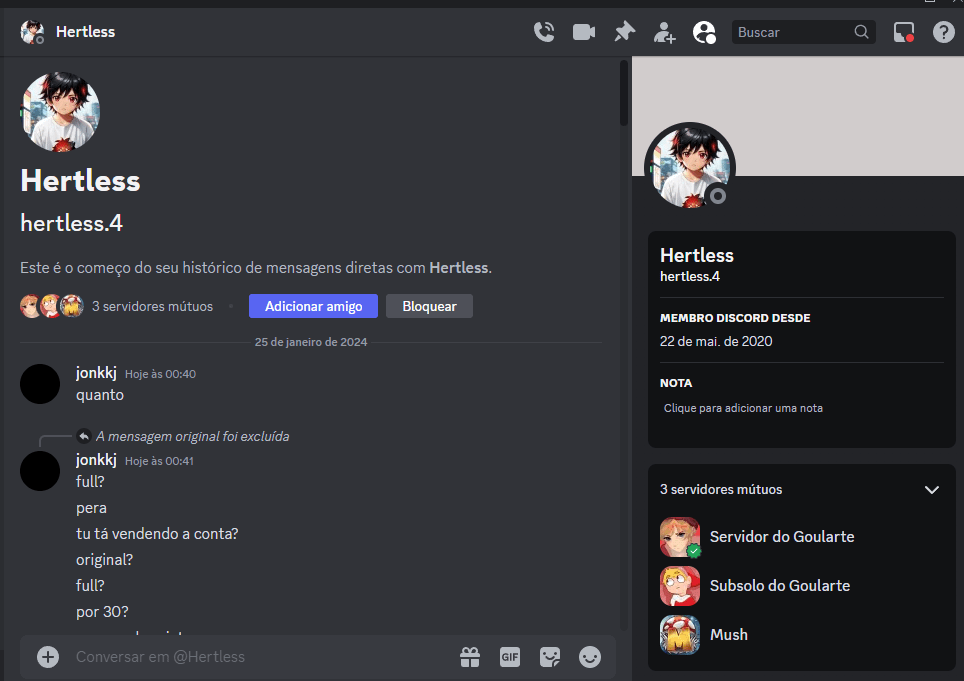Open the help icon
This screenshot has width=964, height=681.
[943, 32]
